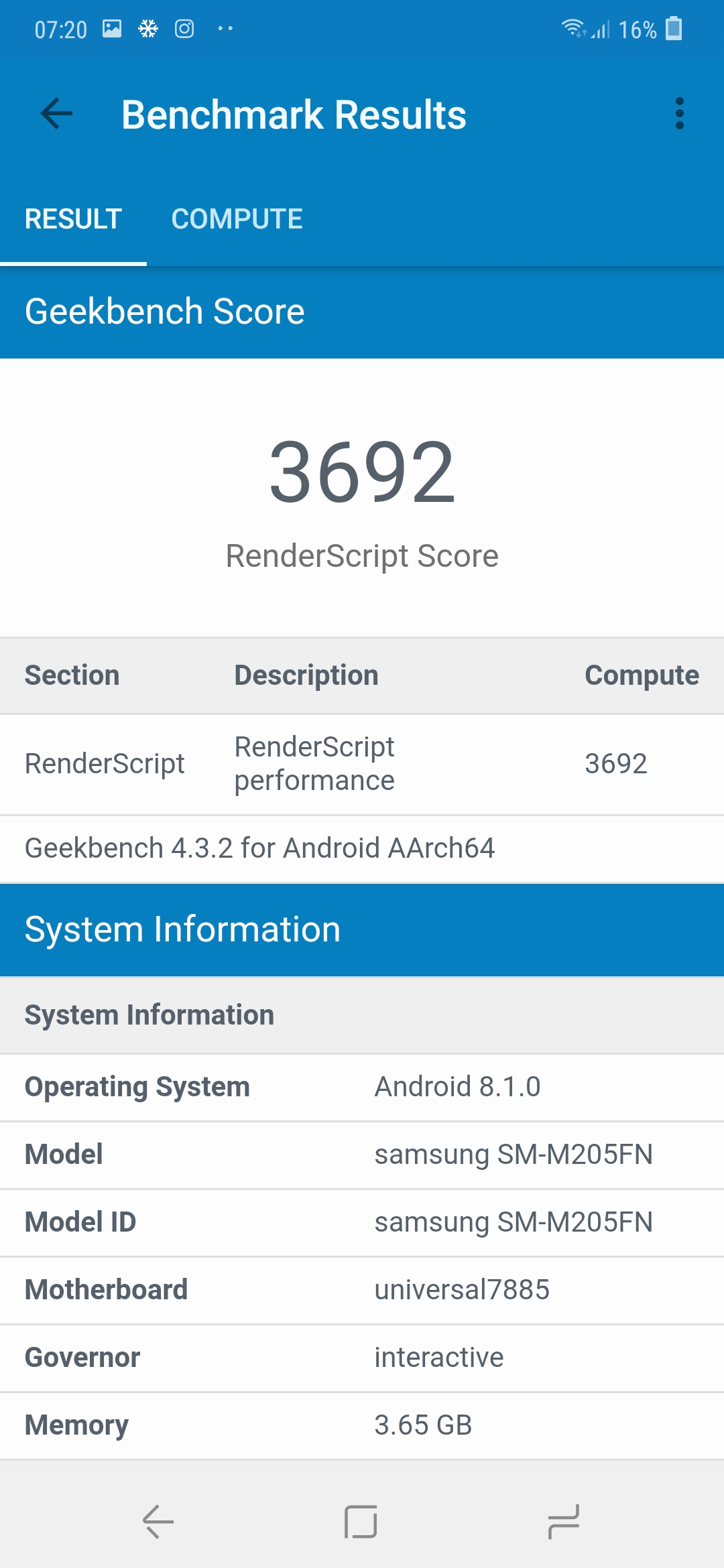Image resolution: width=724 pixels, height=1568 pixels.
Task: Tap the Operating System Android 8.1.0 row
Action: click(362, 1087)
